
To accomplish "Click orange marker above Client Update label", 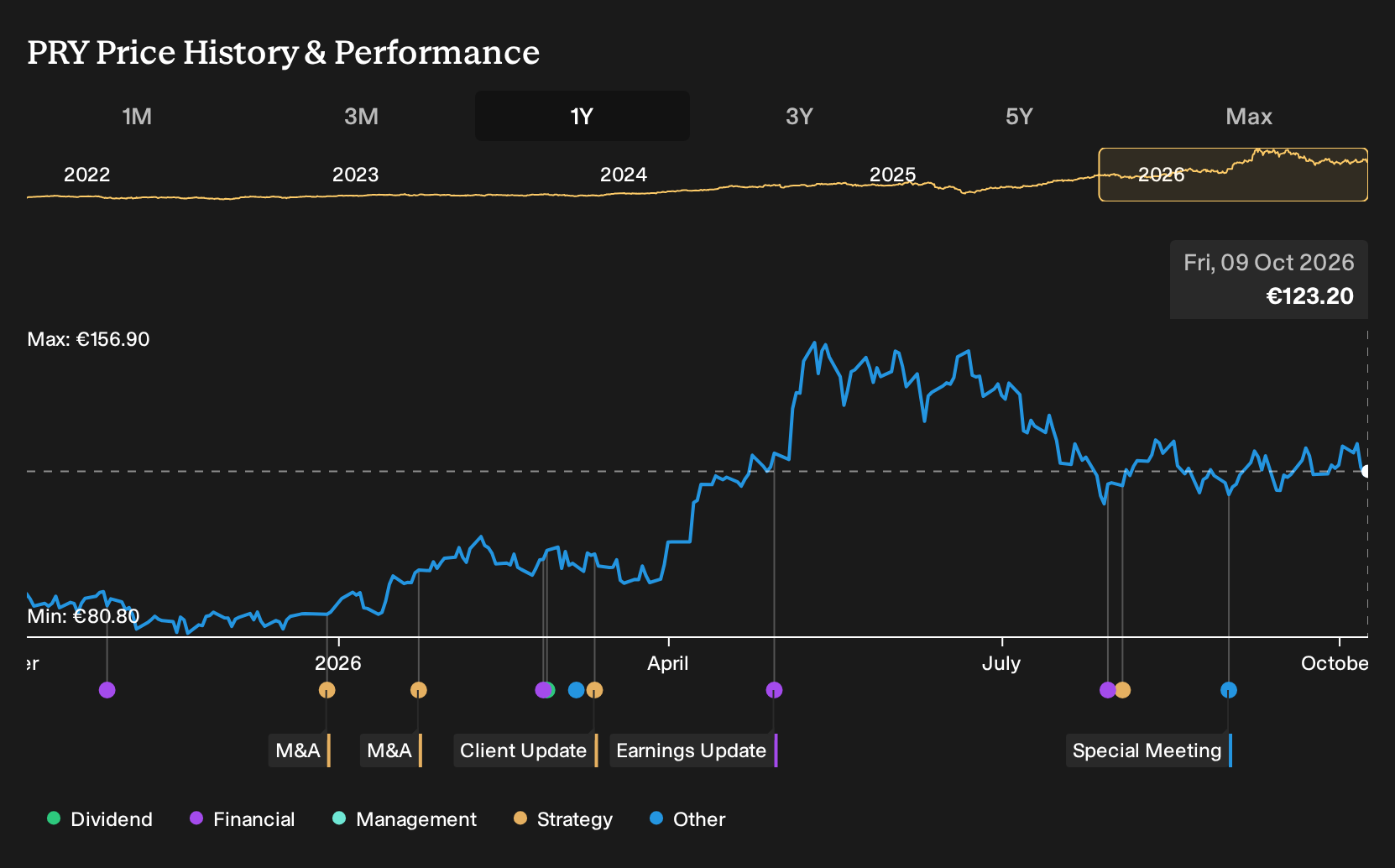I will tap(594, 690).
